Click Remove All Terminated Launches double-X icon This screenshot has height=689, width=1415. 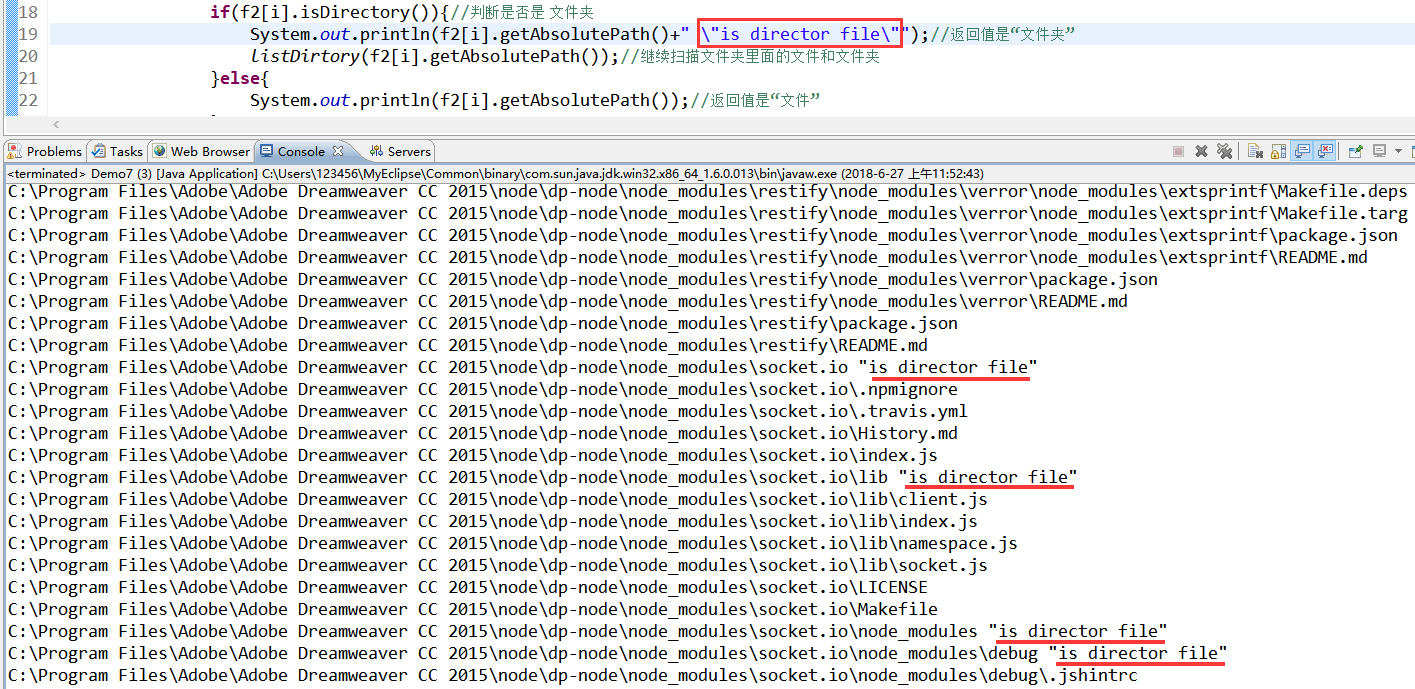click(1224, 151)
